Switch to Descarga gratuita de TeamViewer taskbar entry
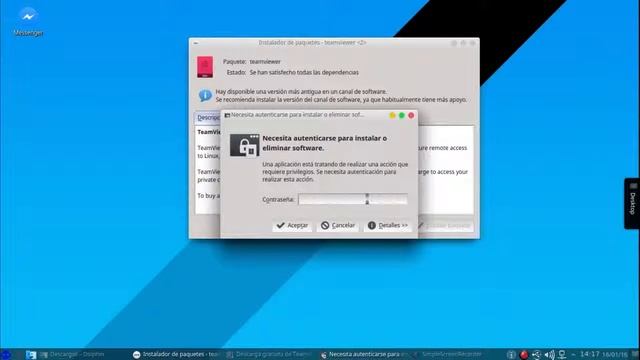 coord(269,355)
